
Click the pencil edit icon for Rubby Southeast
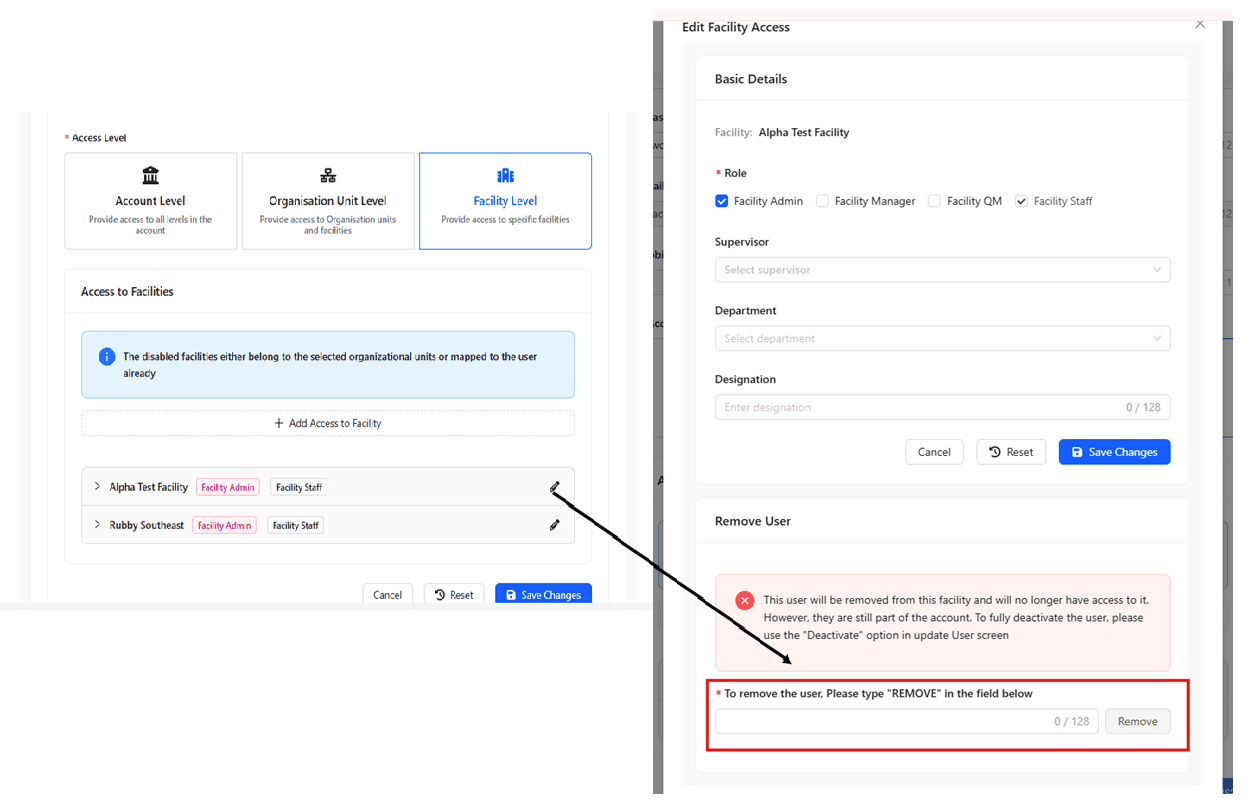tap(555, 525)
